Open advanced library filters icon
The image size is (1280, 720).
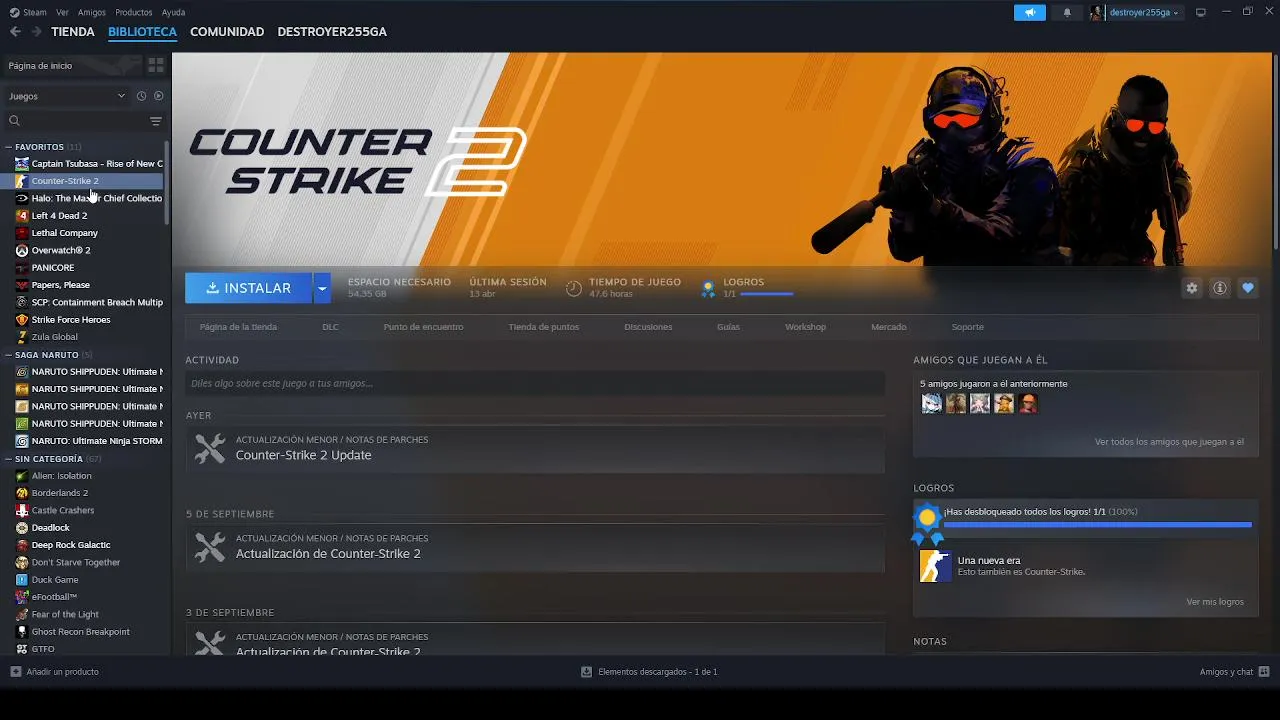(x=156, y=121)
